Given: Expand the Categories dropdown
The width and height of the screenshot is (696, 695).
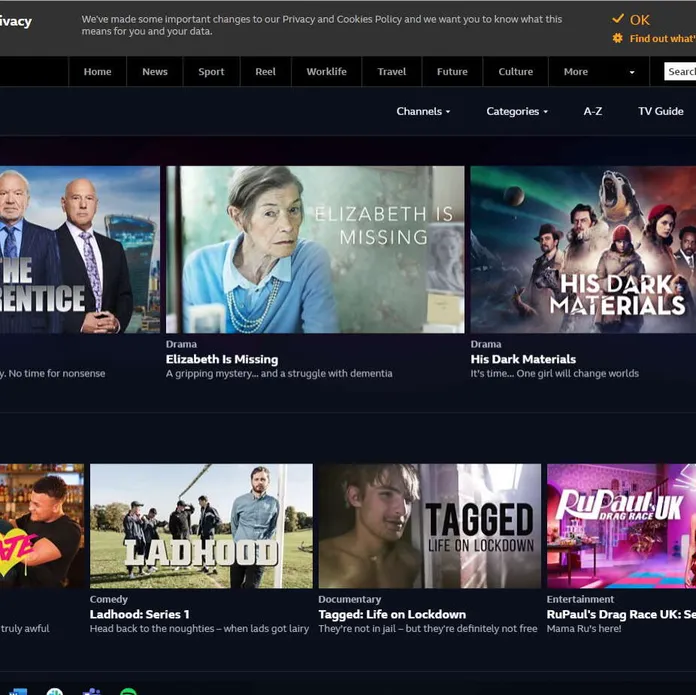Looking at the screenshot, I should 516,111.
